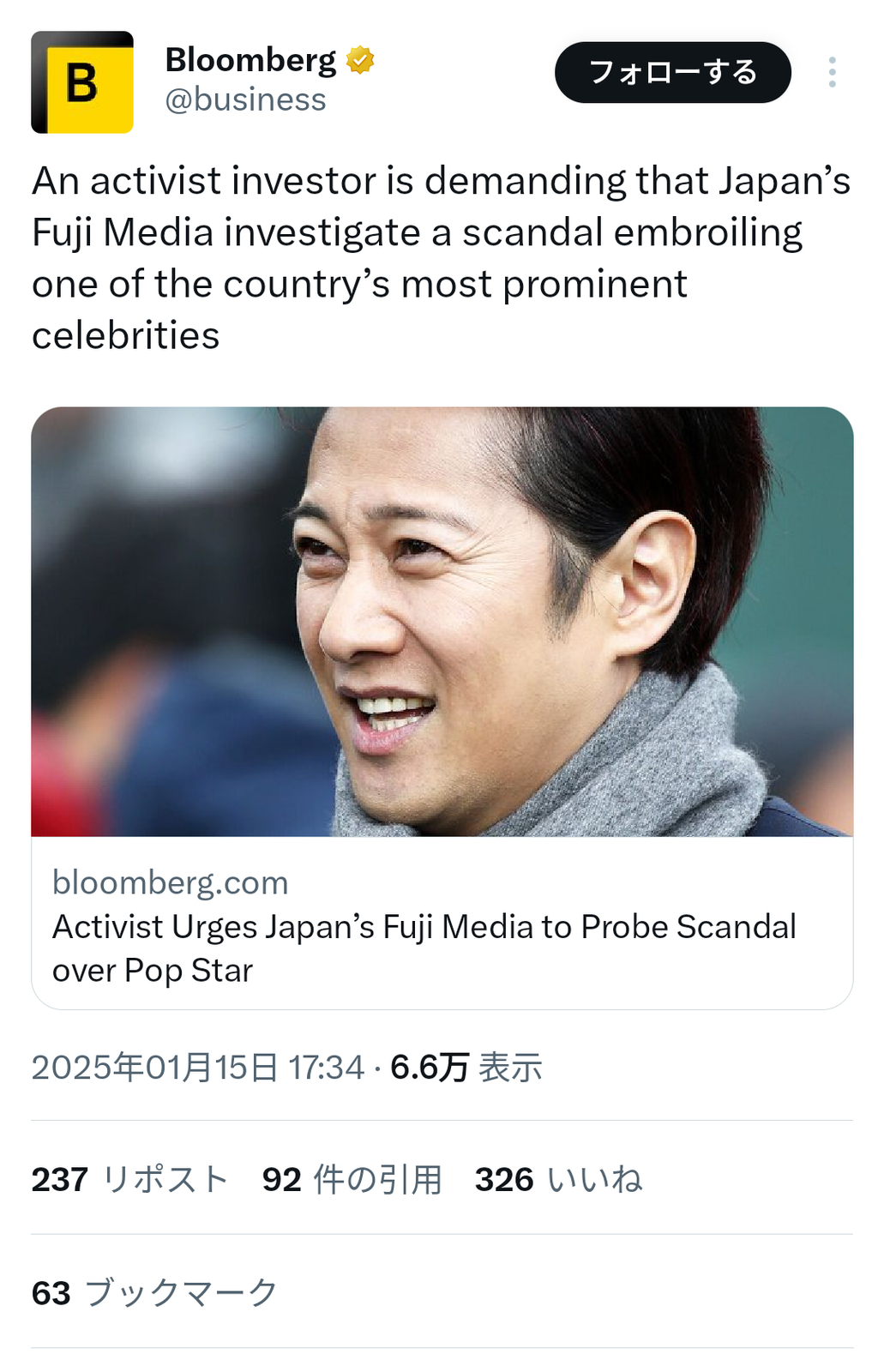Open the article preview photo
Image resolution: width=884 pixels, height=1372 pixels.
(442, 622)
